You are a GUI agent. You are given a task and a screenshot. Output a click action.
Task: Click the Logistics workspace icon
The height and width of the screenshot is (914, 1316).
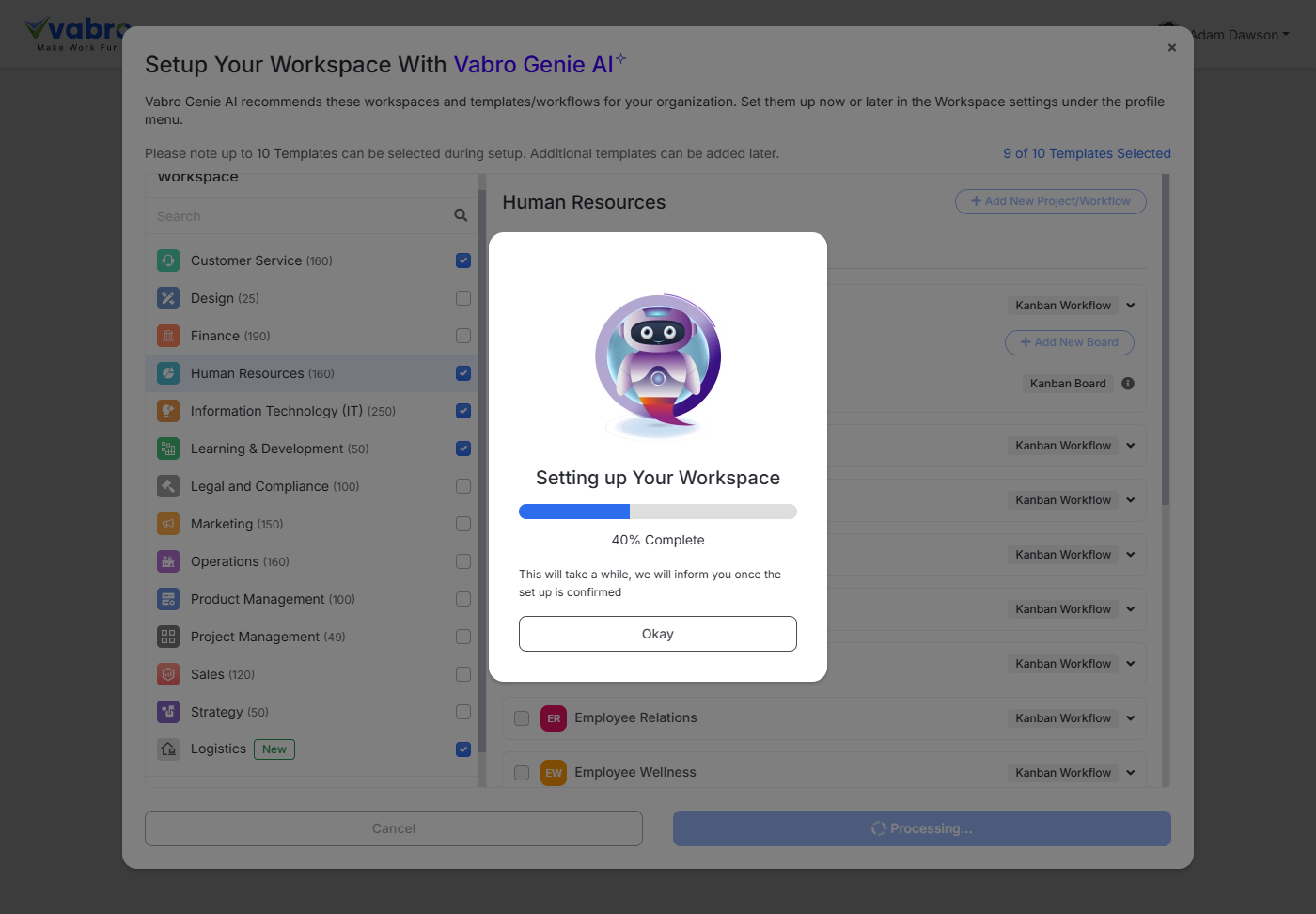click(x=168, y=749)
